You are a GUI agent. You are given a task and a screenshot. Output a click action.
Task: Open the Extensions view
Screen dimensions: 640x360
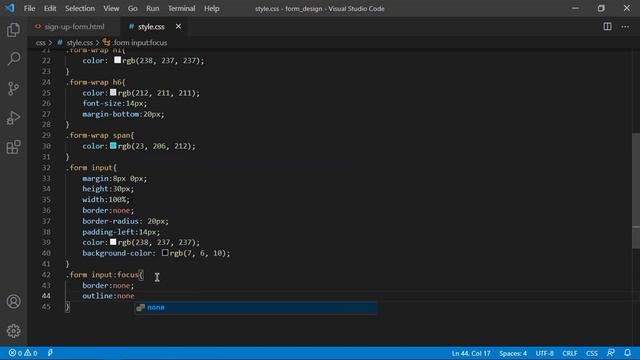pyautogui.click(x=13, y=147)
